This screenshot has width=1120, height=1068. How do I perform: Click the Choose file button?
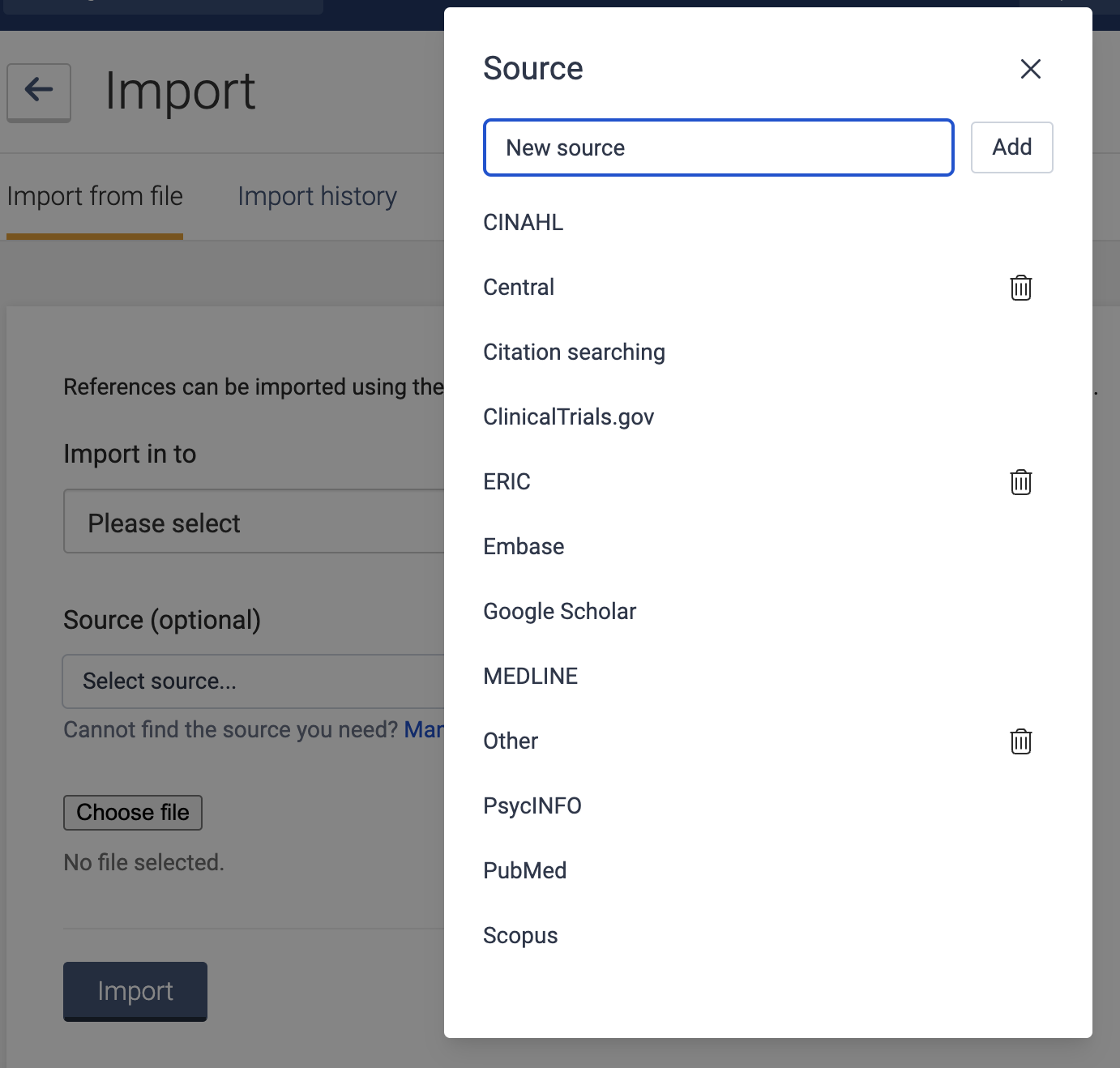[x=133, y=813]
